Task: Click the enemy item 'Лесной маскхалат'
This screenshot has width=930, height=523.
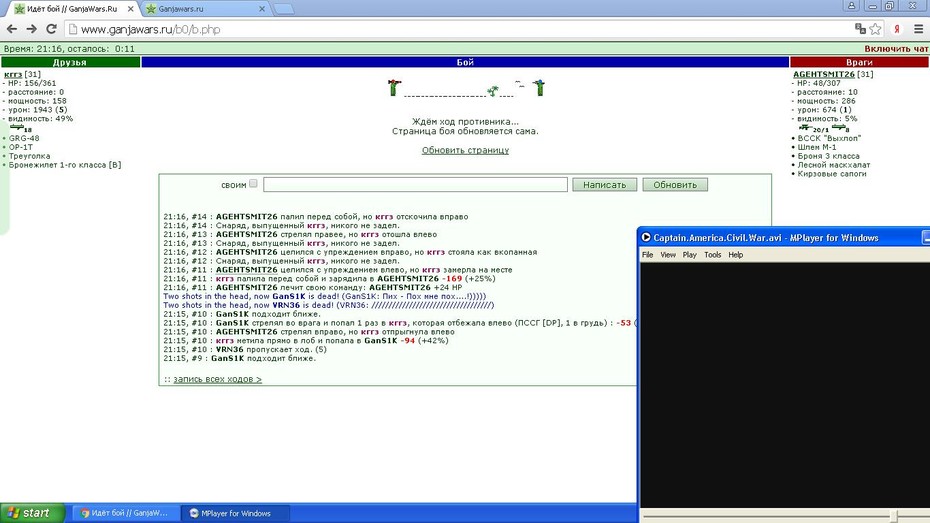Action: coord(833,165)
